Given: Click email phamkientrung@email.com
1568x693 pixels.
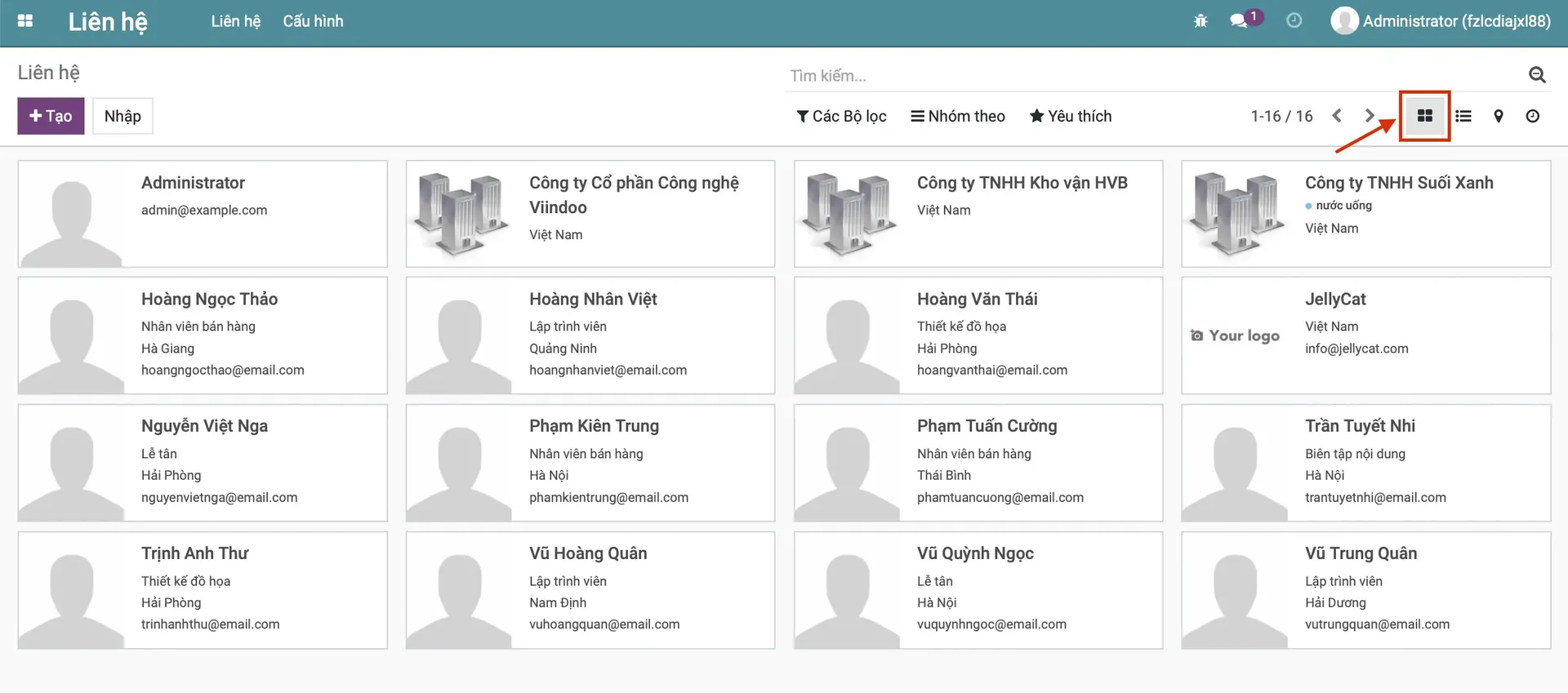Looking at the screenshot, I should pos(608,497).
